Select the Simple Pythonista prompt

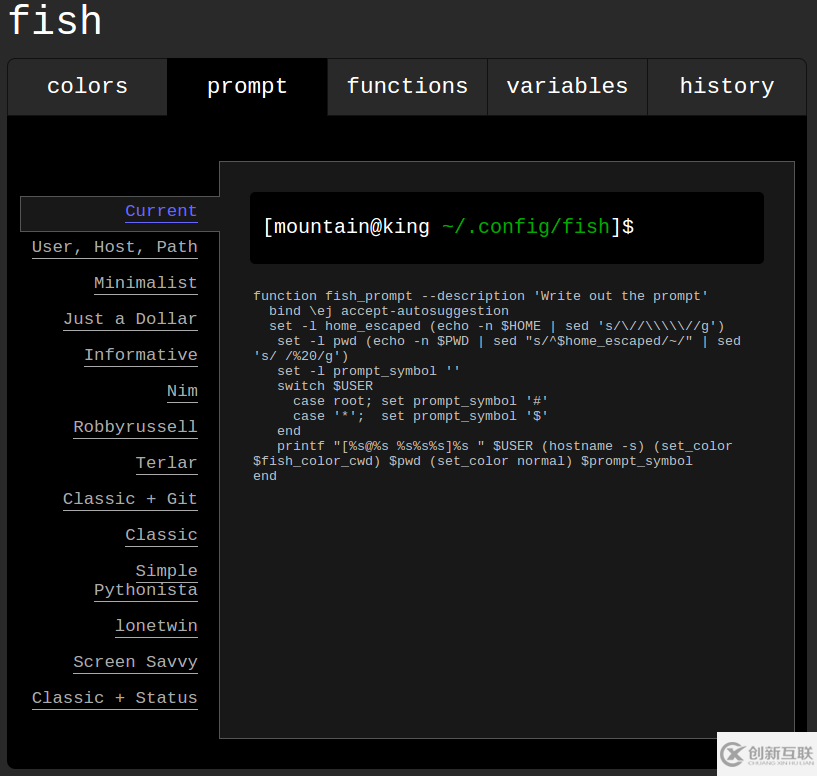pos(146,580)
